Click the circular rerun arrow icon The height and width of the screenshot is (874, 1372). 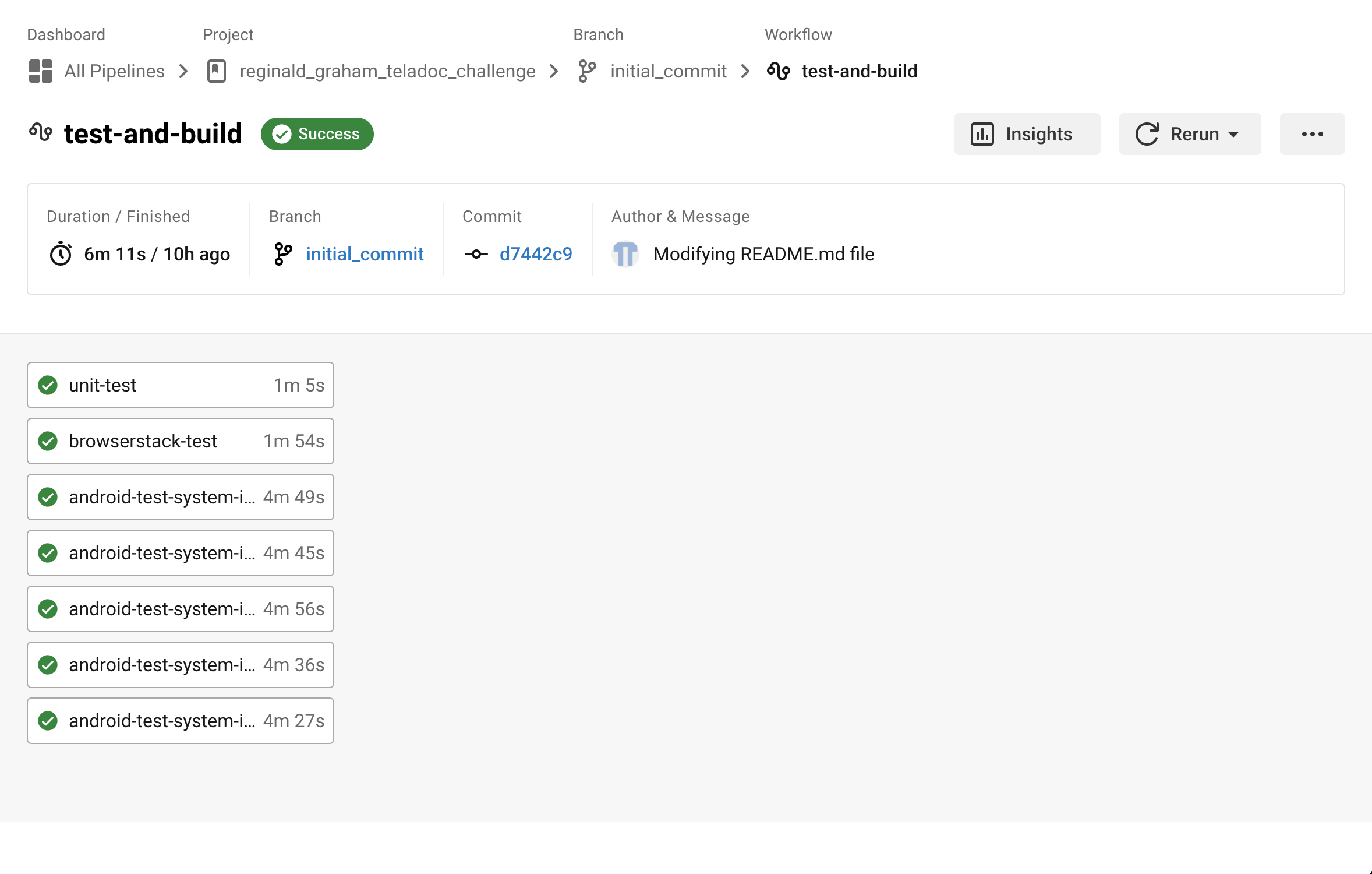pyautogui.click(x=1147, y=134)
